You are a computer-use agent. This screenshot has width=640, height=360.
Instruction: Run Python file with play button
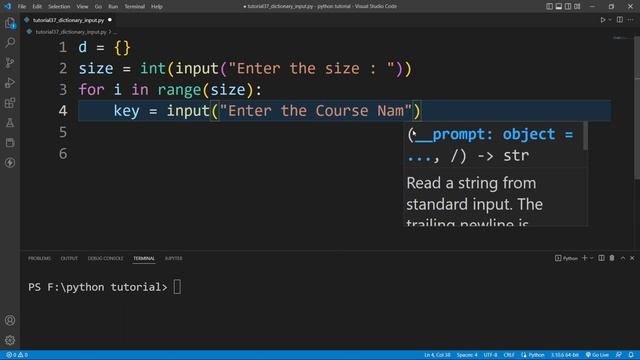click(x=602, y=20)
